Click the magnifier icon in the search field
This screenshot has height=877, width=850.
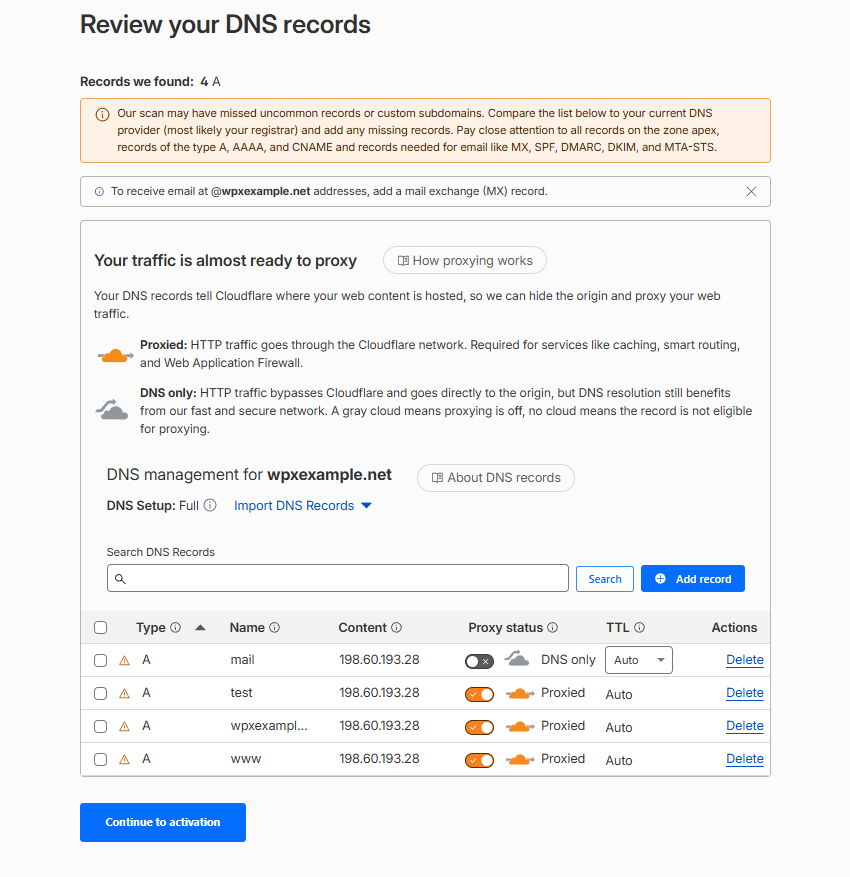pyautogui.click(x=120, y=579)
